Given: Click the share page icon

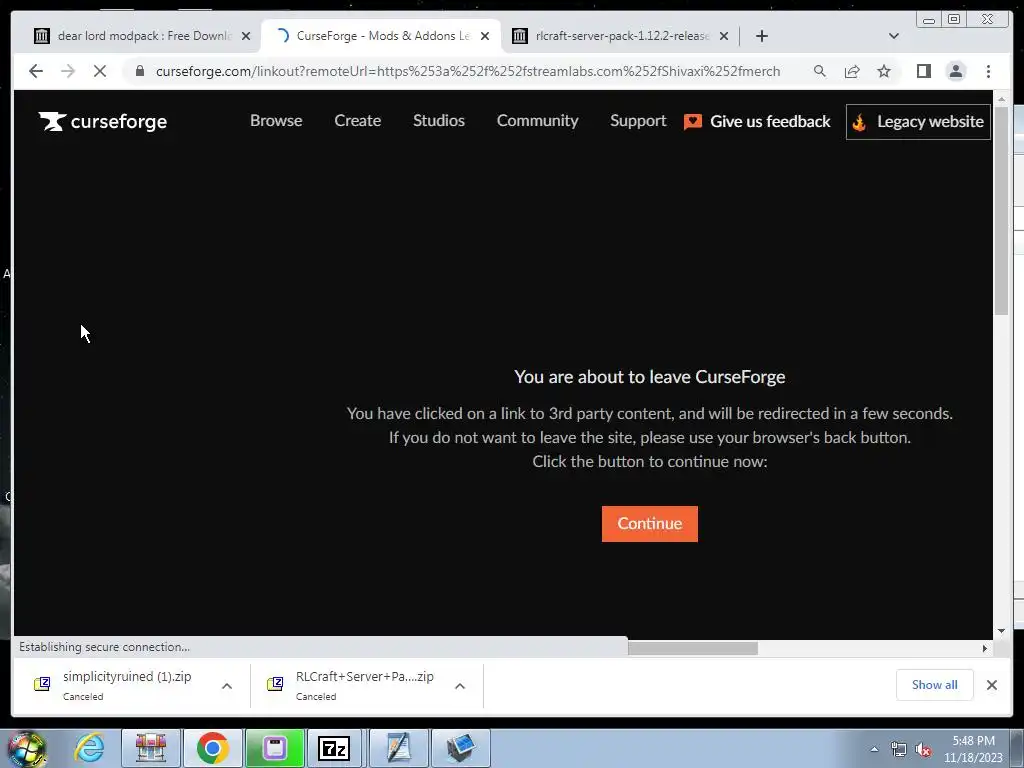Looking at the screenshot, I should click(852, 71).
